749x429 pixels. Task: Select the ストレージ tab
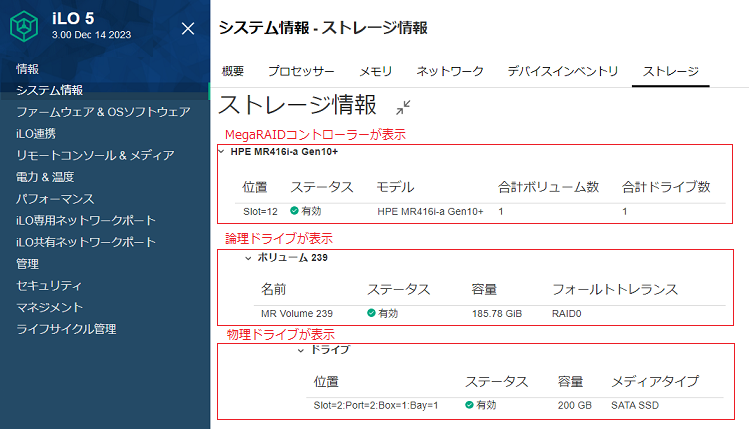tap(671, 71)
